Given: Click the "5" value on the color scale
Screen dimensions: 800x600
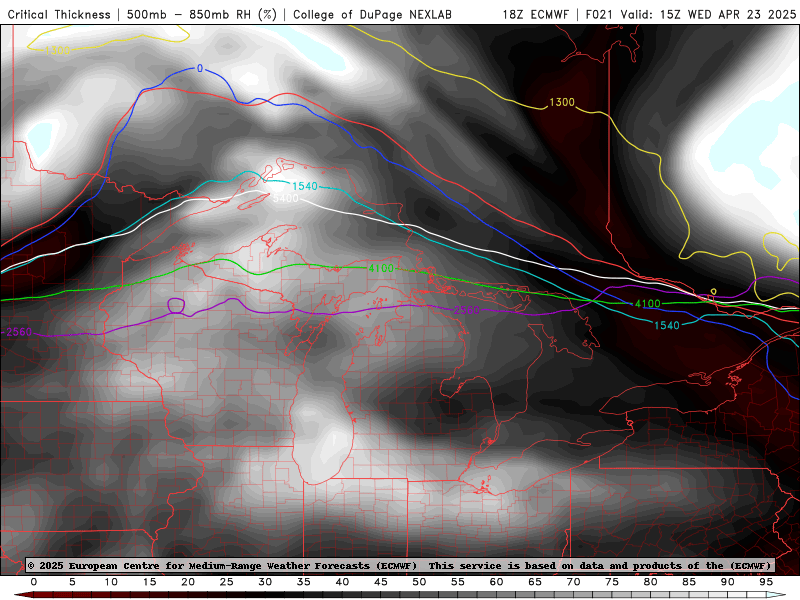Looking at the screenshot, I should [x=72, y=582].
